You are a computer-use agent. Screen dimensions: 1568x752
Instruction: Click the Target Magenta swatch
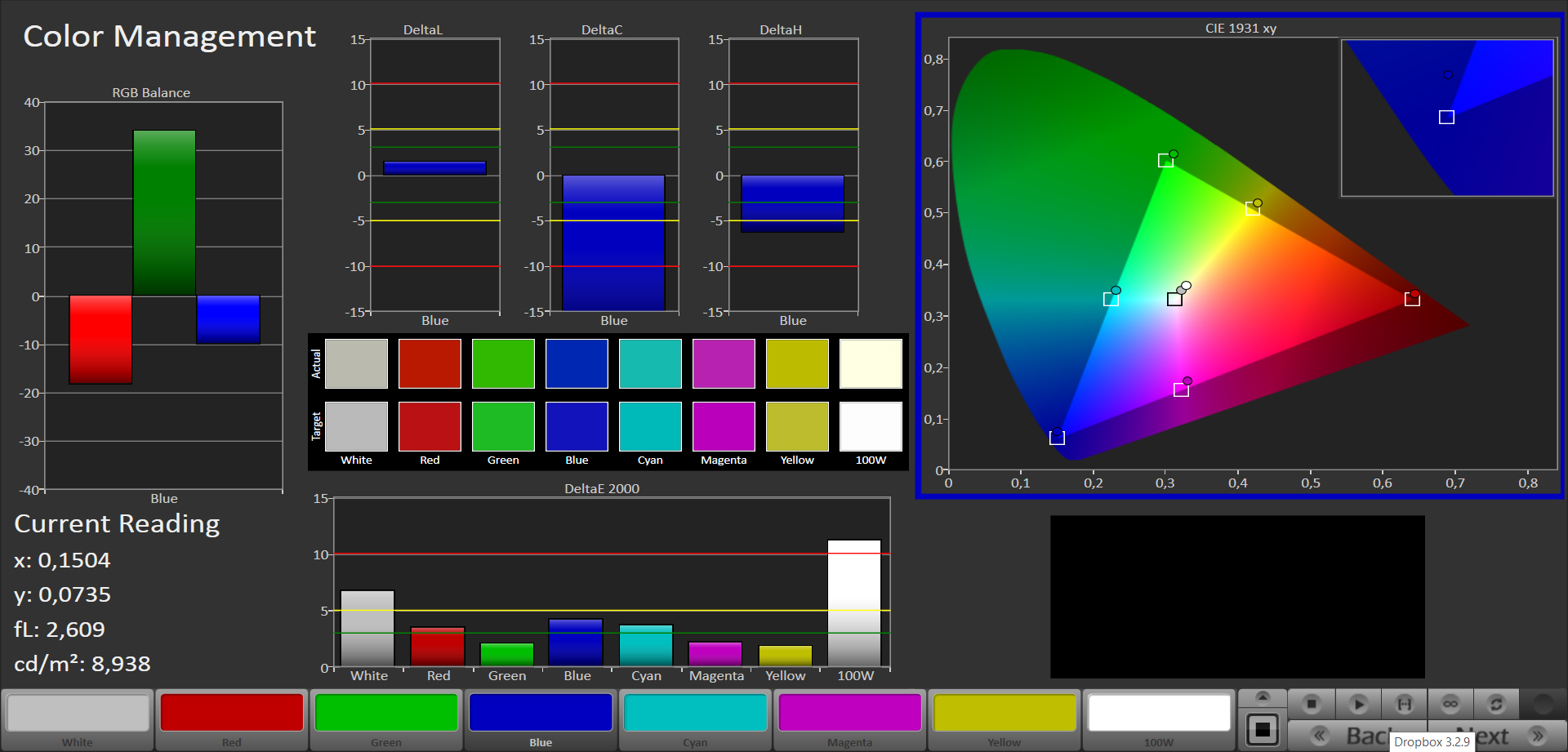point(724,426)
